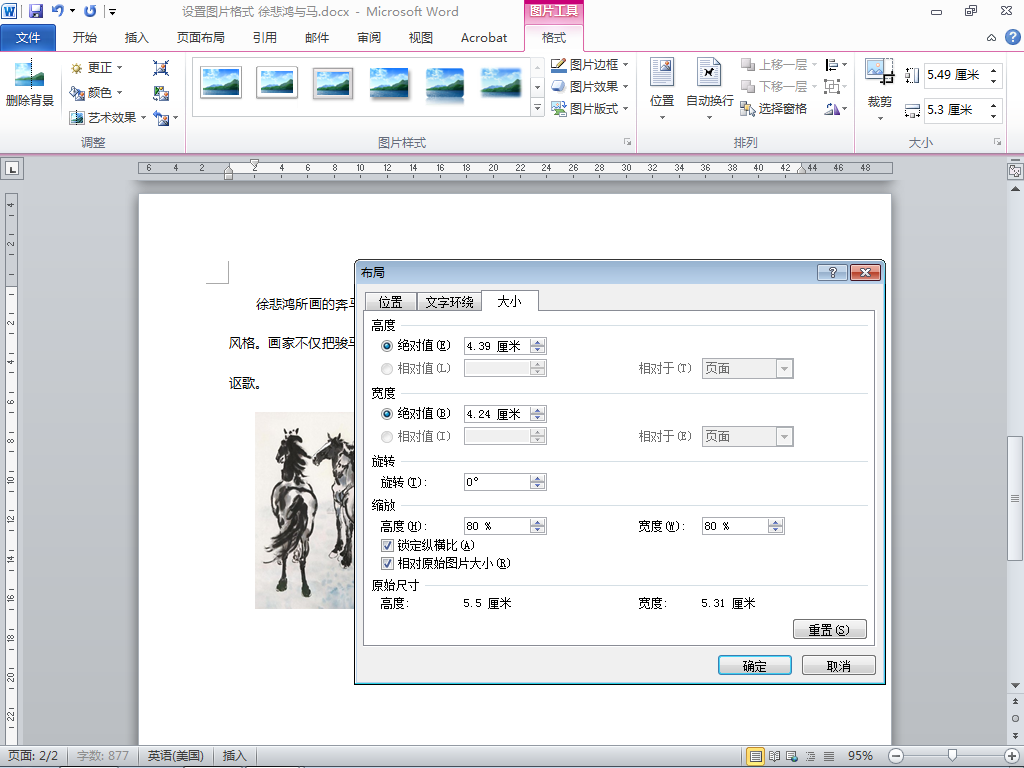Click the 取消 cancel button
Screen dimensions: 1024x768
tap(839, 665)
